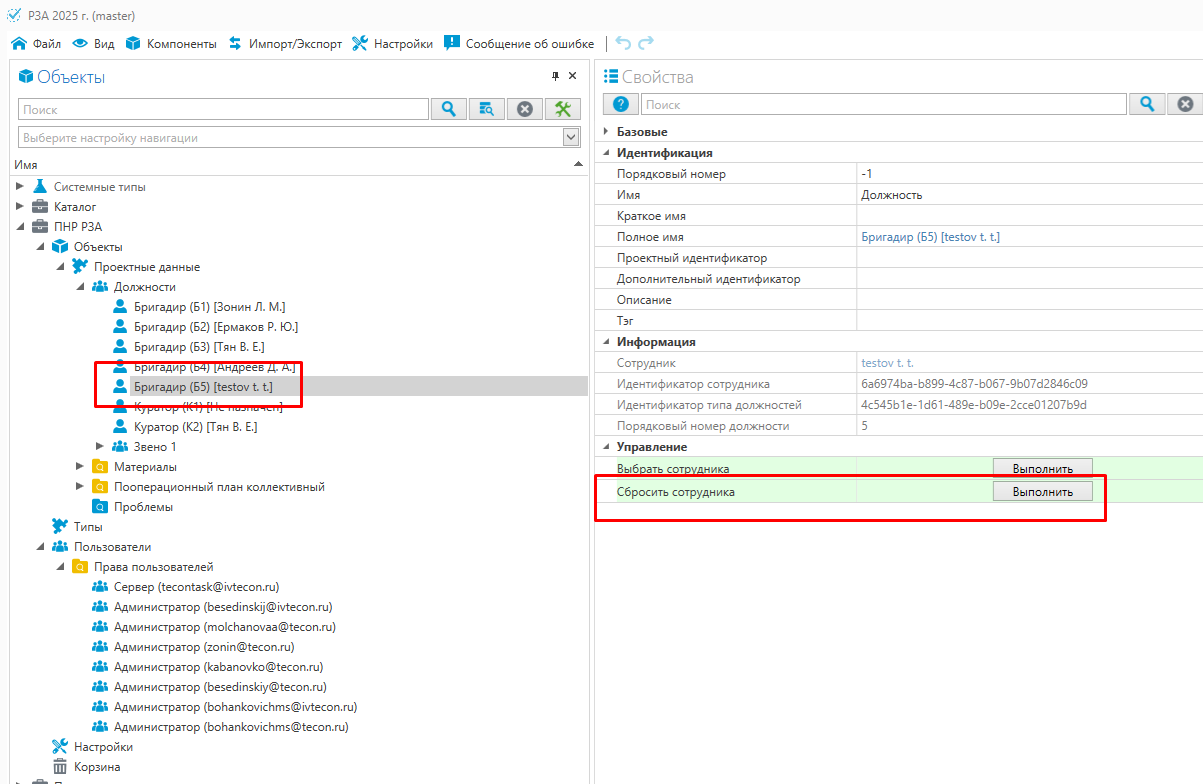Open the Импорт/Экспорт menu
Screen dimensions: 1203x784
click(x=285, y=44)
